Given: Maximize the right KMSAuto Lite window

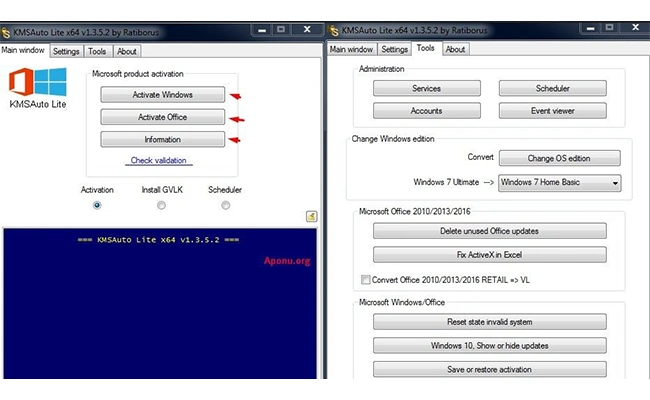Looking at the screenshot, I should tap(609, 27).
